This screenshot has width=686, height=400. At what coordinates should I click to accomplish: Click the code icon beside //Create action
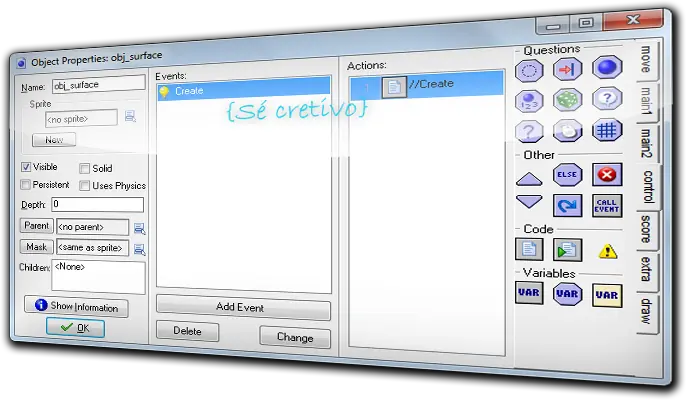tap(394, 87)
